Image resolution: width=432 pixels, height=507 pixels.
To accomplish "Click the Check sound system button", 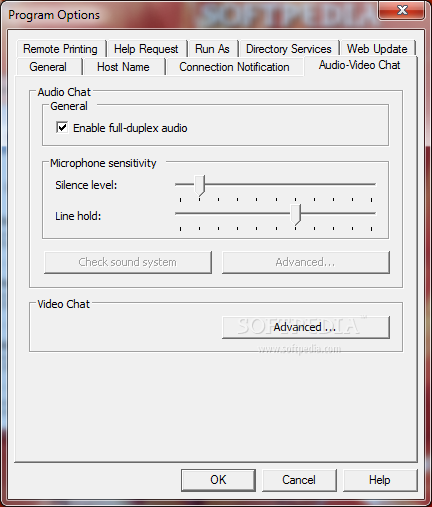I will (128, 262).
